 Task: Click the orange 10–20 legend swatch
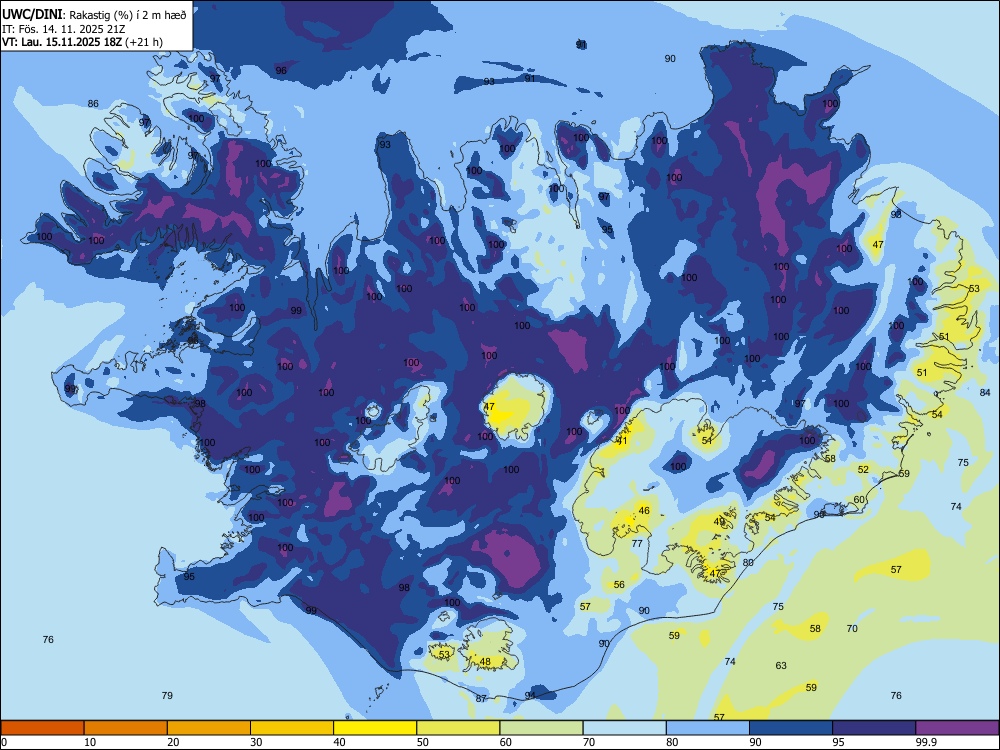point(126,728)
